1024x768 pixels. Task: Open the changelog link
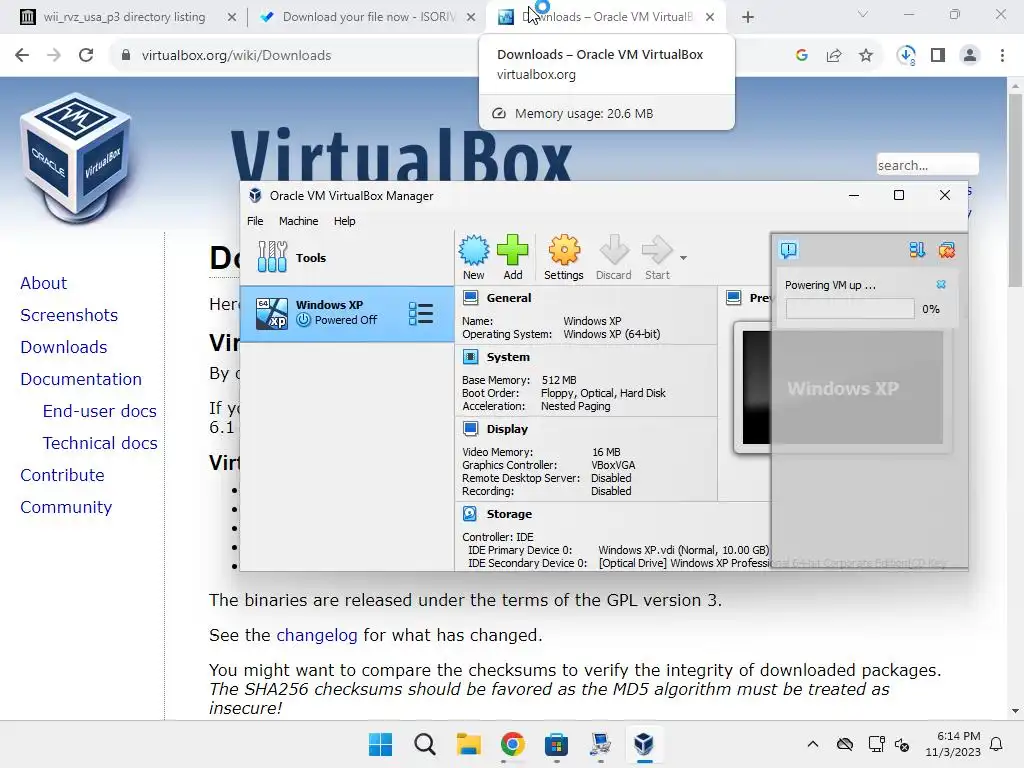(317, 635)
